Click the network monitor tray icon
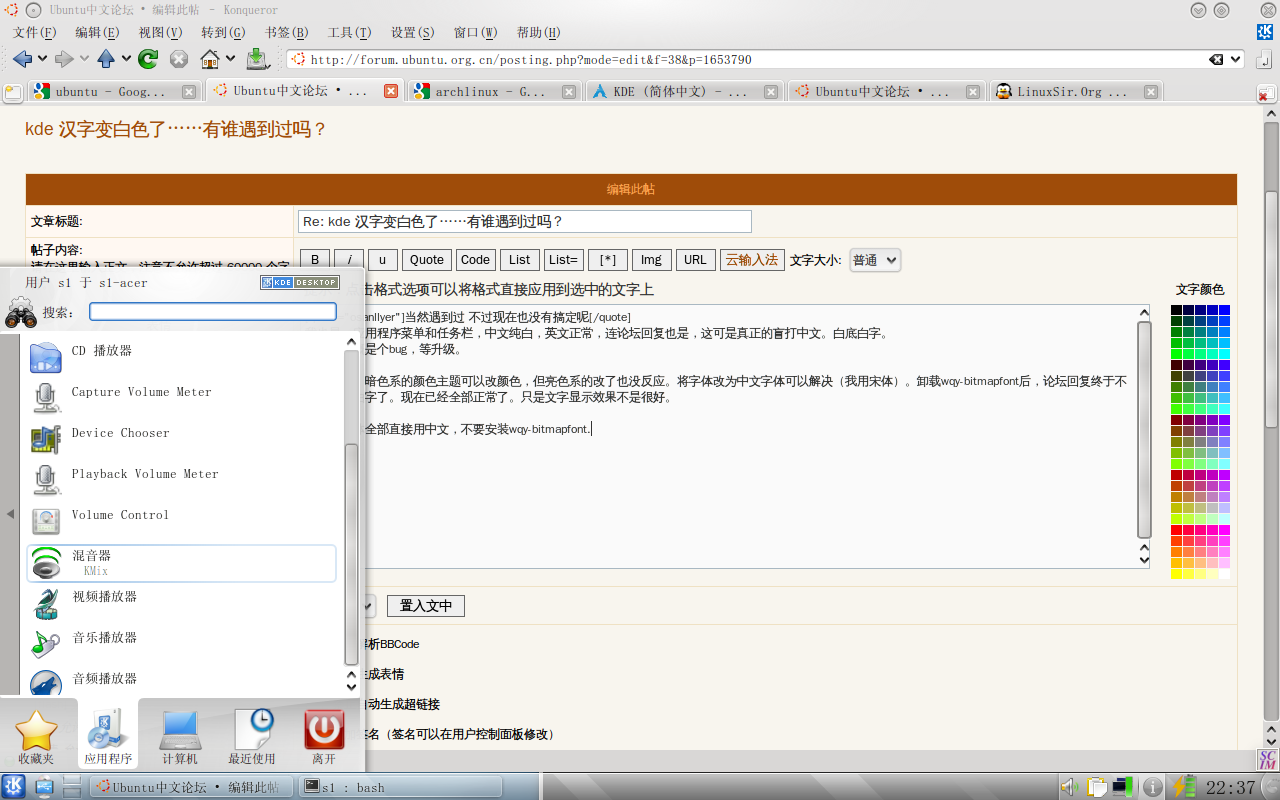1280x800 pixels. click(1124, 787)
